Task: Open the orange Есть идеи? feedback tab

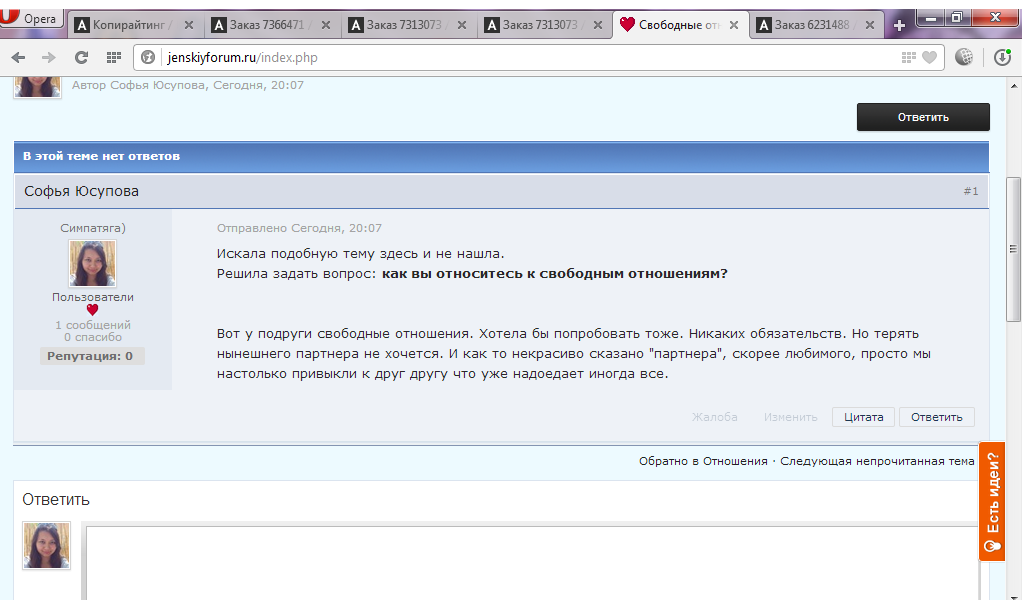Action: click(991, 501)
